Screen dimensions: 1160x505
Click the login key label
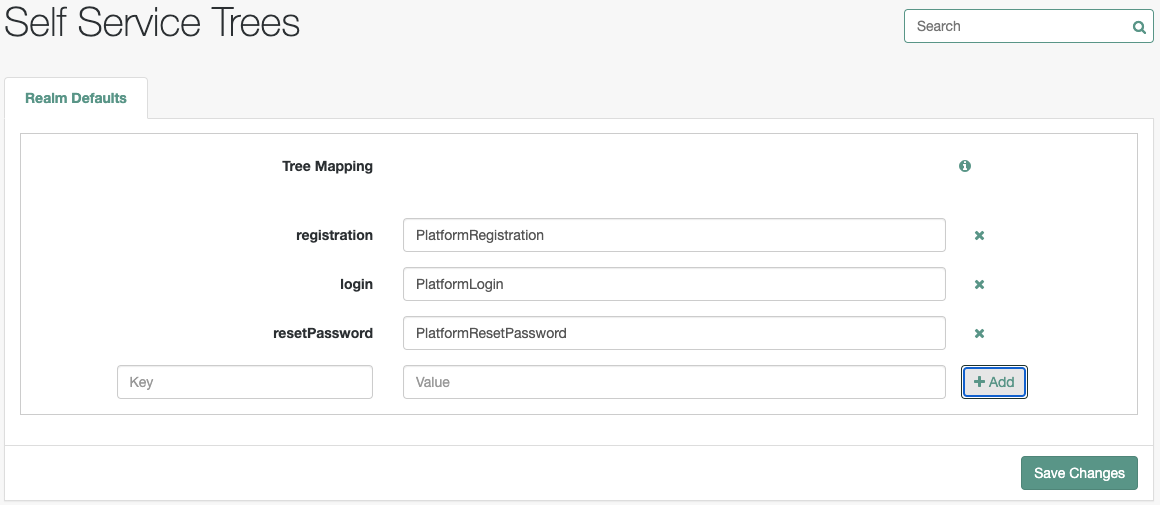click(356, 285)
